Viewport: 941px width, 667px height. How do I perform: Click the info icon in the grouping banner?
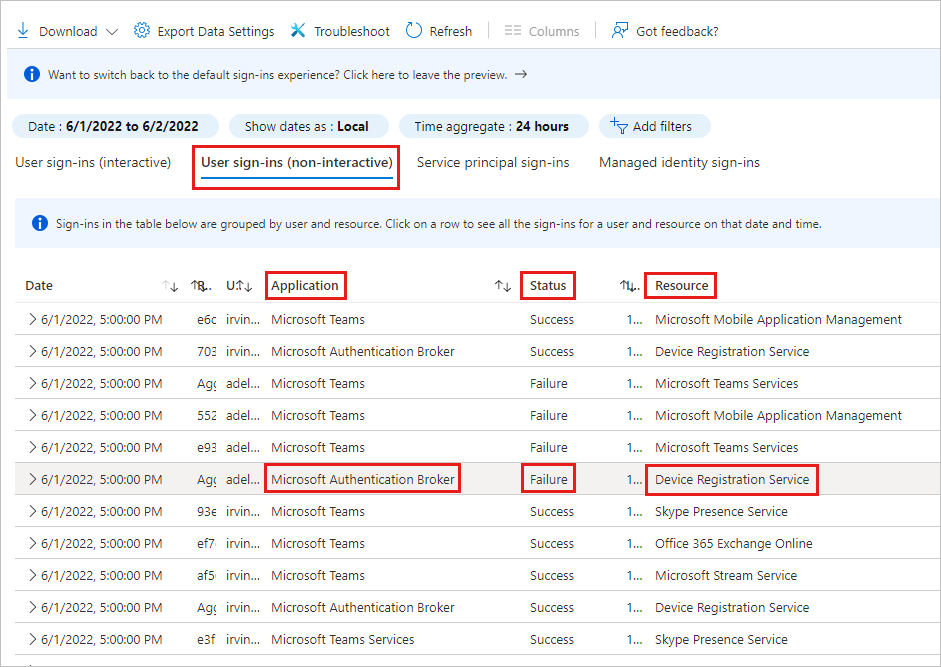(x=39, y=223)
